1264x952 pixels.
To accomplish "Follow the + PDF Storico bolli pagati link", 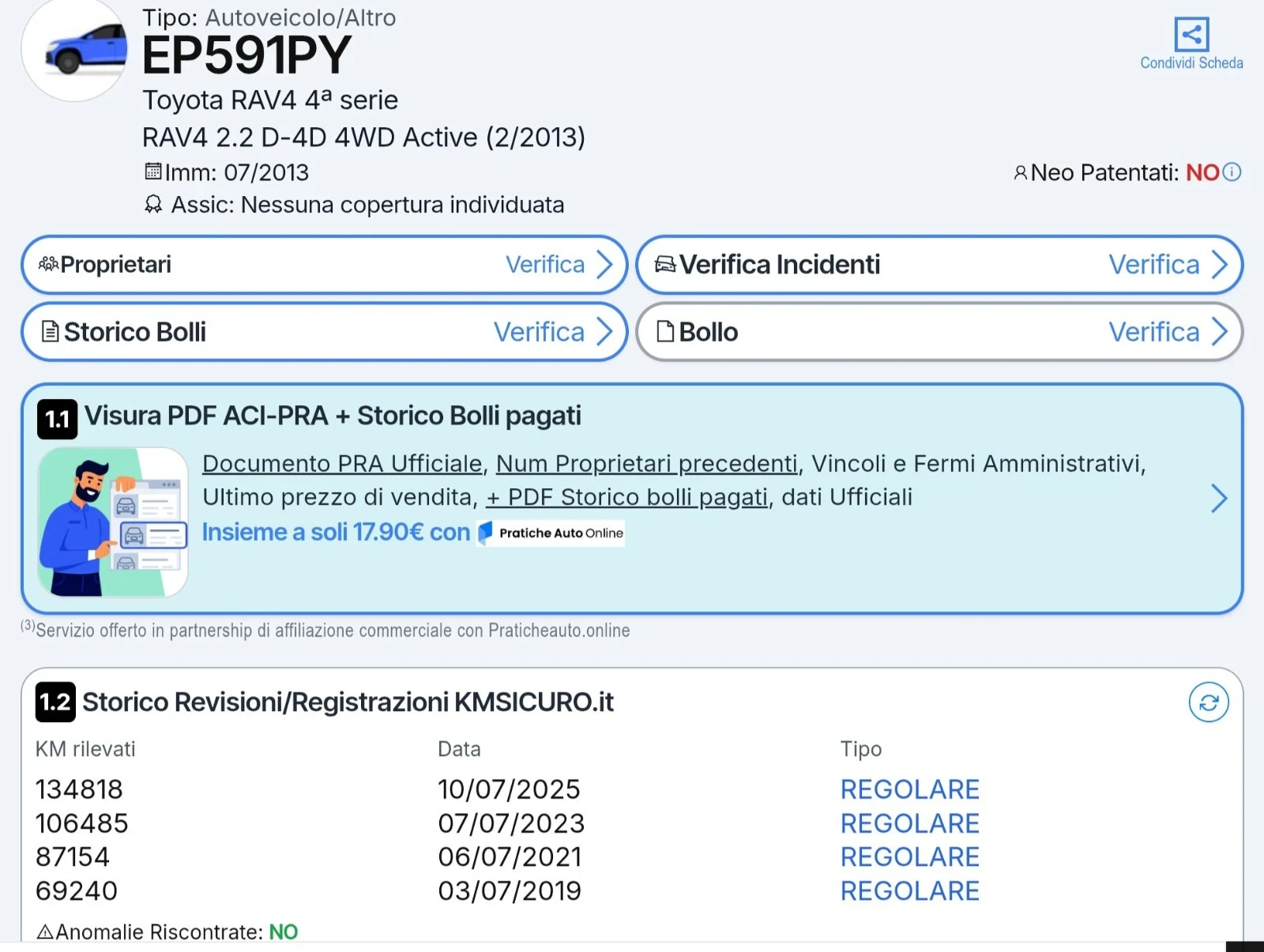I will coord(627,497).
